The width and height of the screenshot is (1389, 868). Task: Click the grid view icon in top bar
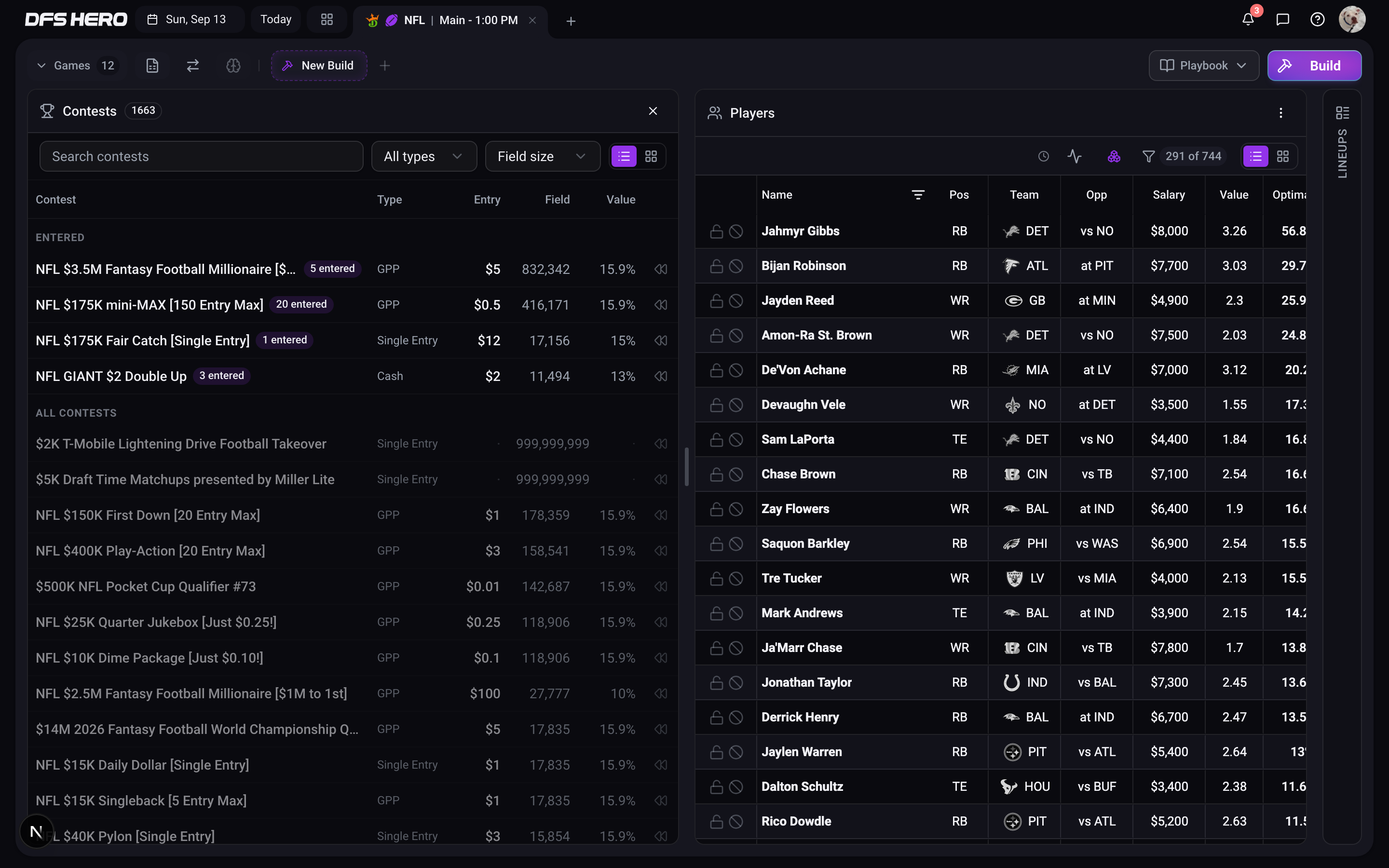pyautogui.click(x=327, y=19)
